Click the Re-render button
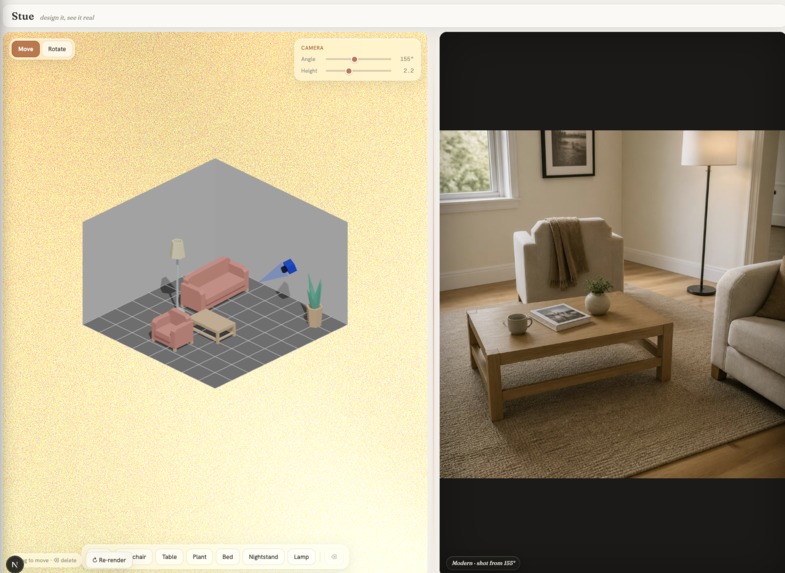Viewport: 785px width, 573px height. [x=109, y=560]
